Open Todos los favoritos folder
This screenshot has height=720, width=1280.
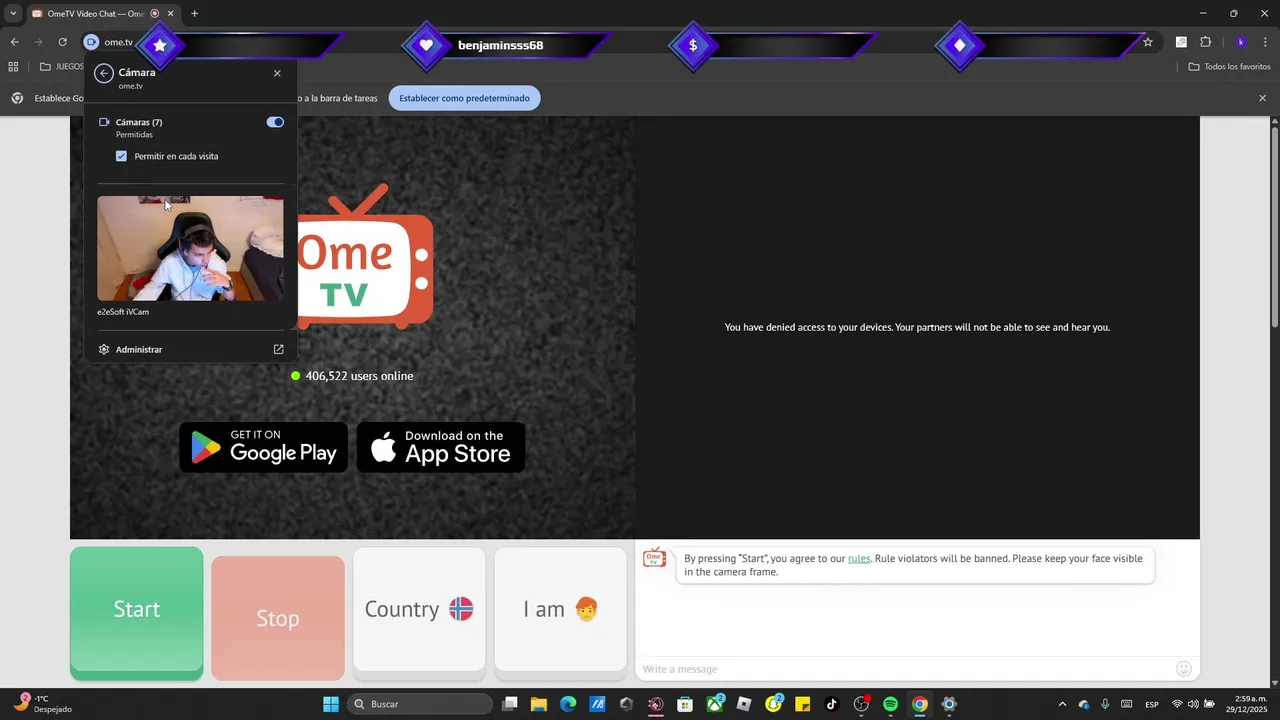point(1229,67)
